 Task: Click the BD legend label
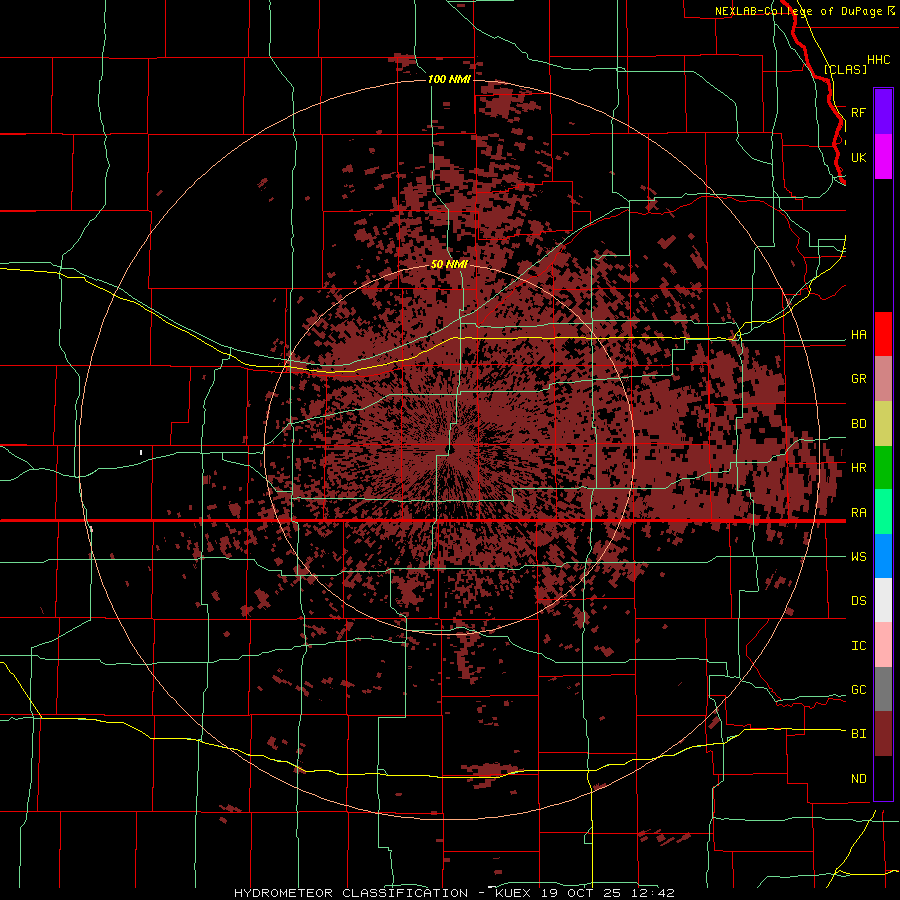tap(858, 424)
